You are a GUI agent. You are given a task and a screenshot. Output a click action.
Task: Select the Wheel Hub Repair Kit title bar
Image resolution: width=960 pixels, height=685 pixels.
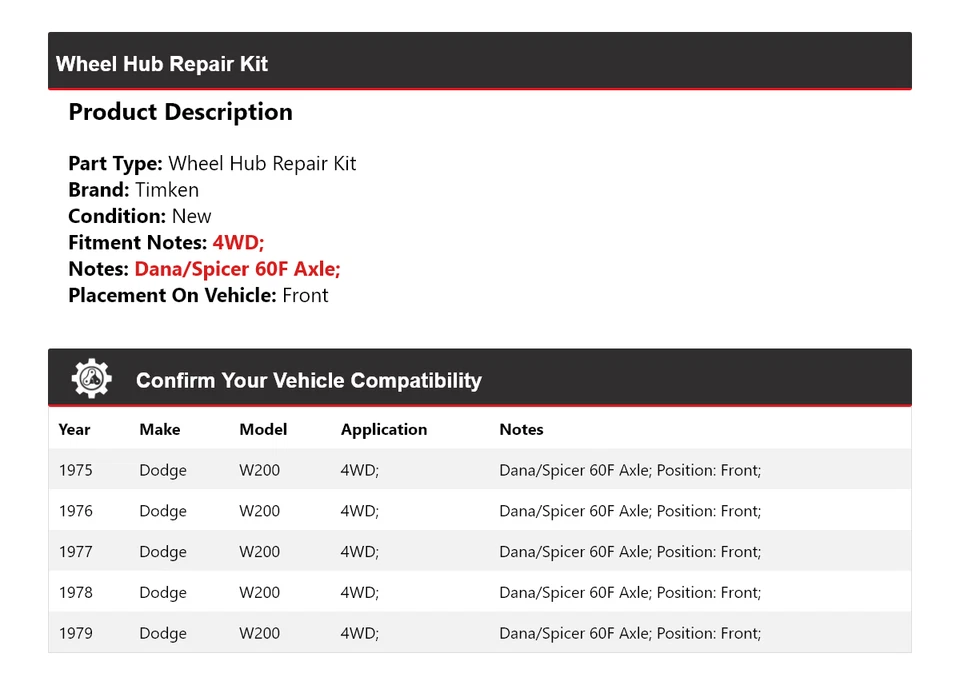tap(162, 63)
